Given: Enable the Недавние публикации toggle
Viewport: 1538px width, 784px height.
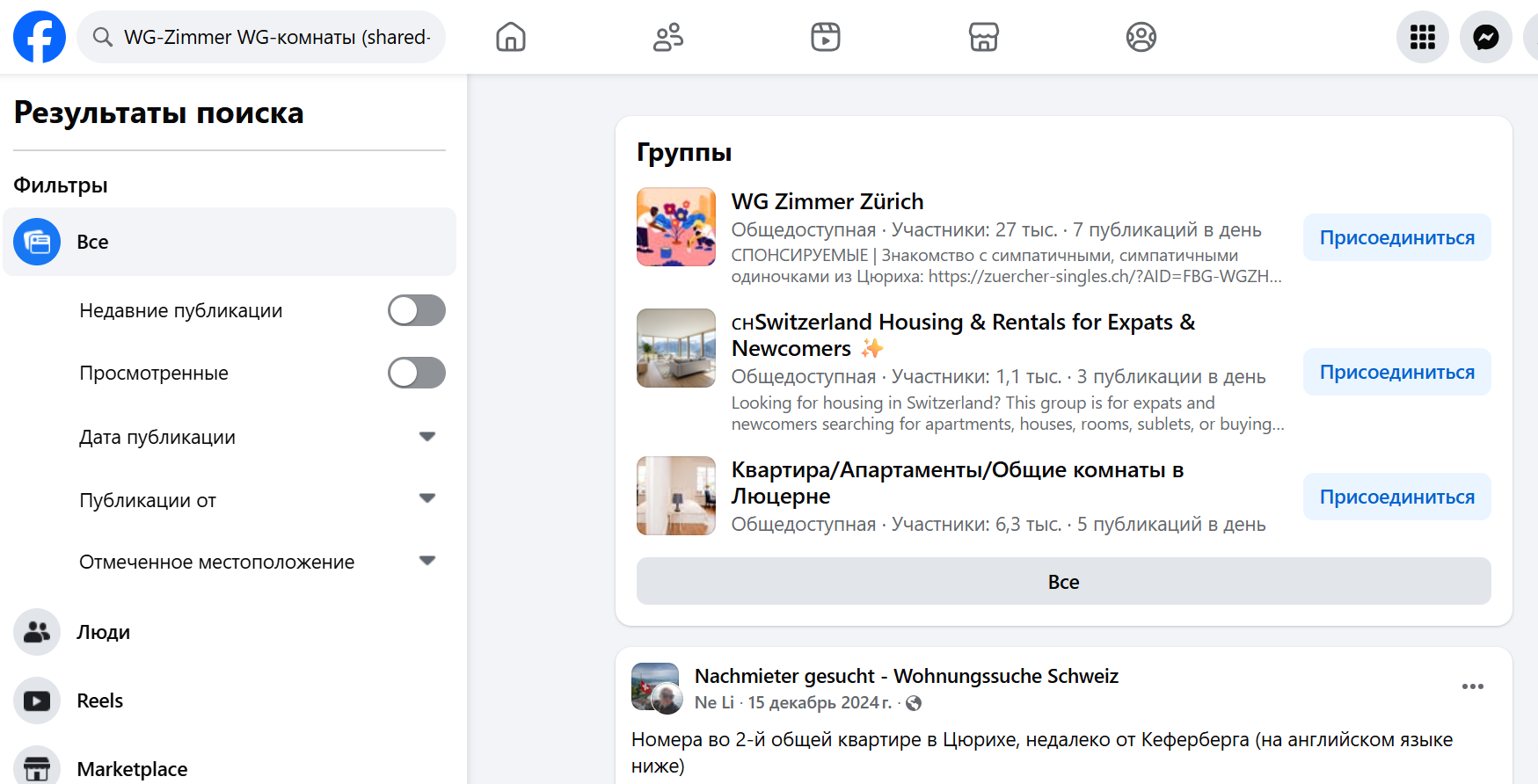Looking at the screenshot, I should coord(417,310).
